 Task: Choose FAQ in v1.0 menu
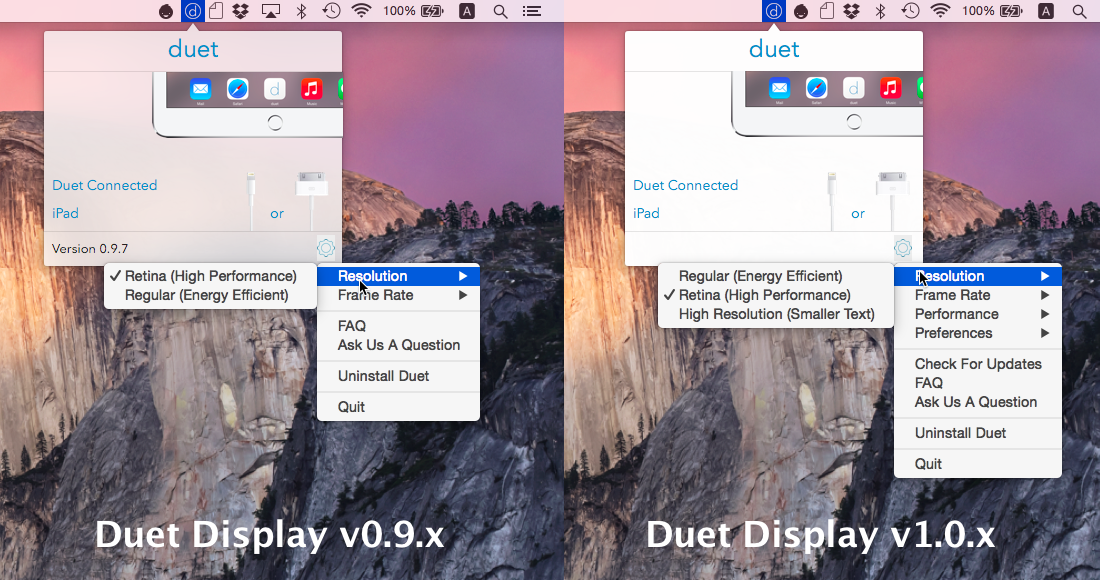point(978,383)
